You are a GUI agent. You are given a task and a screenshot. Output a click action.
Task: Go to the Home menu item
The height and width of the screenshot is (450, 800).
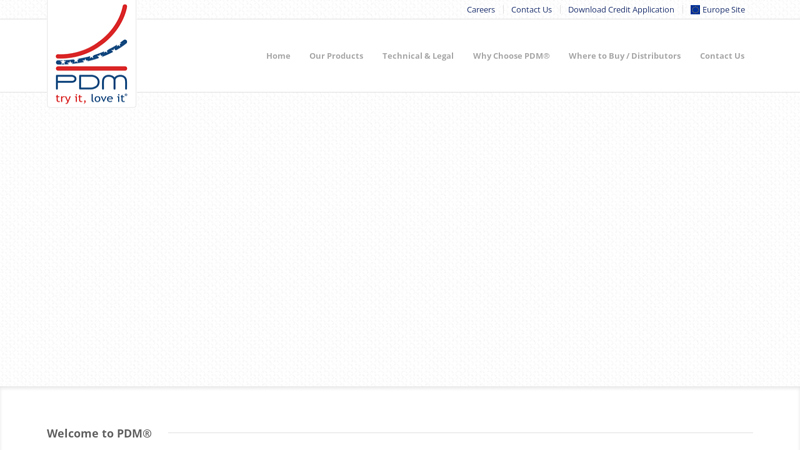coord(278,56)
